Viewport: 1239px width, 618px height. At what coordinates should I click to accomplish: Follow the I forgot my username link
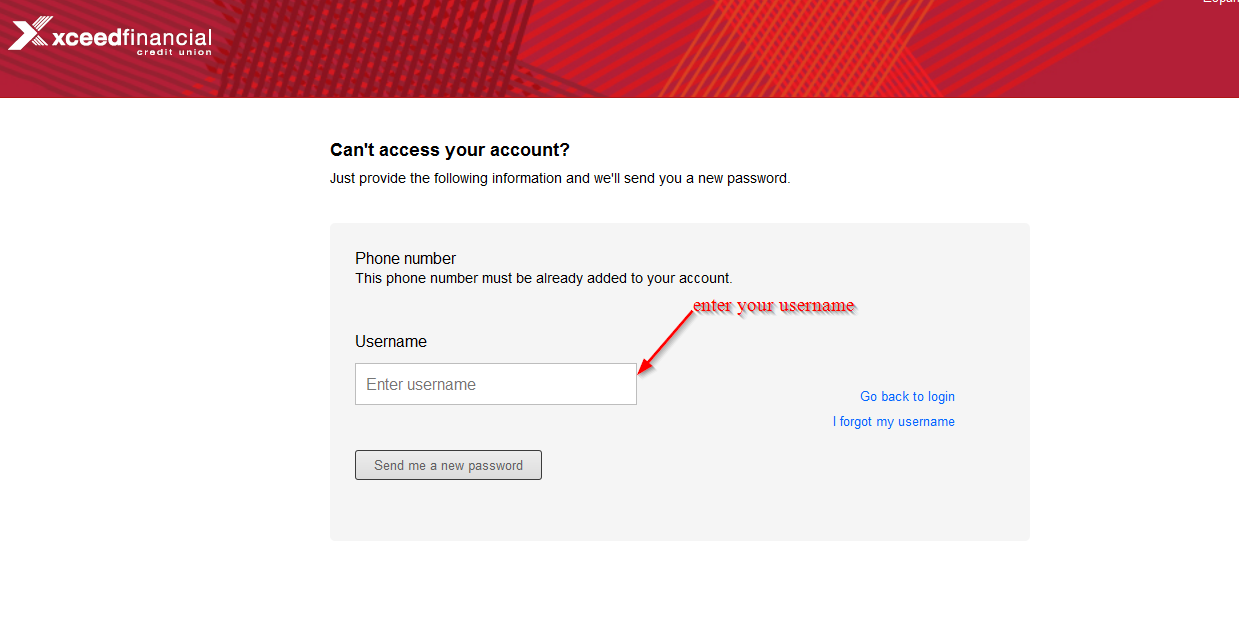coord(893,422)
